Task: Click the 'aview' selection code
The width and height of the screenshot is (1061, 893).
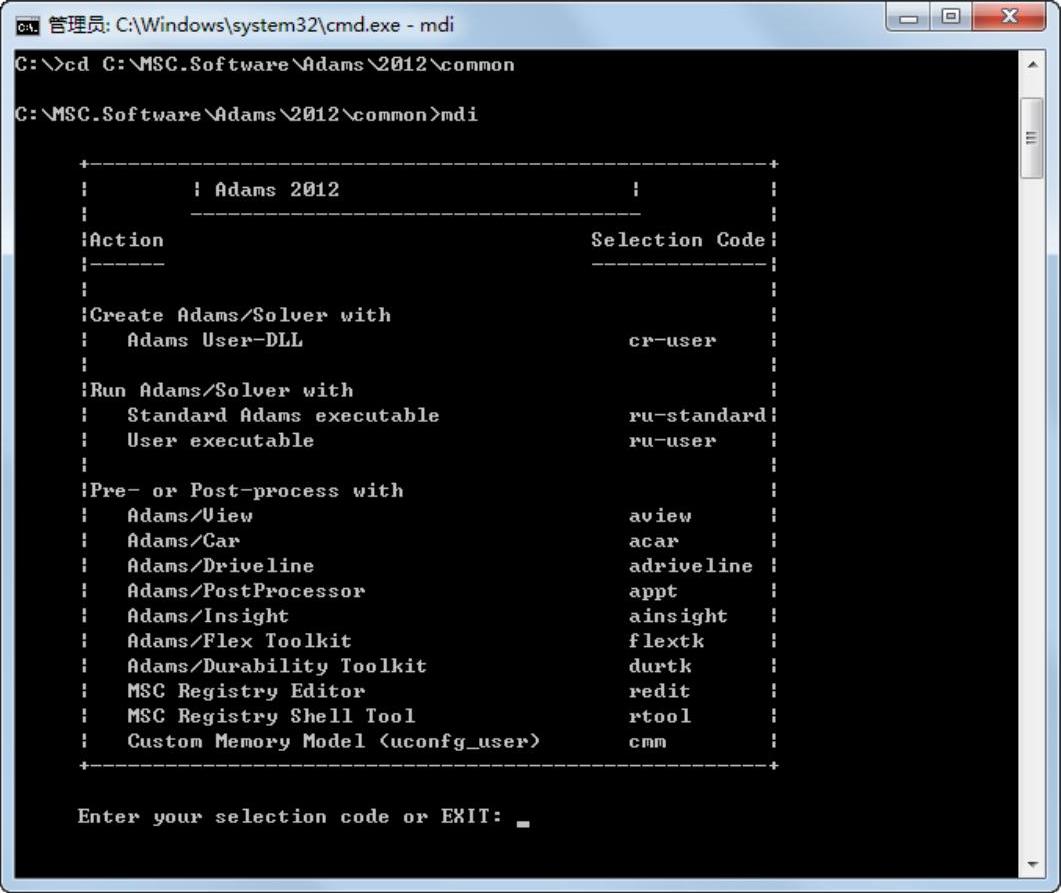Action: (x=660, y=516)
